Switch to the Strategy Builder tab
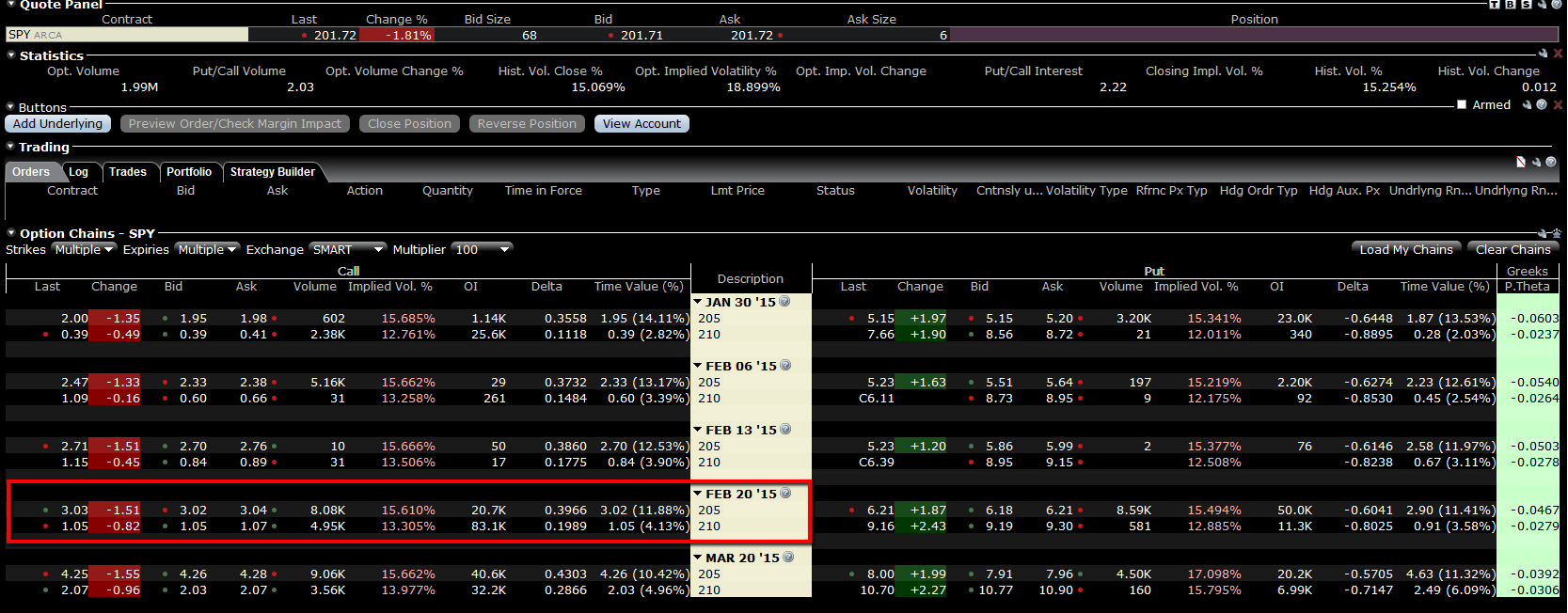Viewport: 1568px width, 613px height. coord(273,172)
